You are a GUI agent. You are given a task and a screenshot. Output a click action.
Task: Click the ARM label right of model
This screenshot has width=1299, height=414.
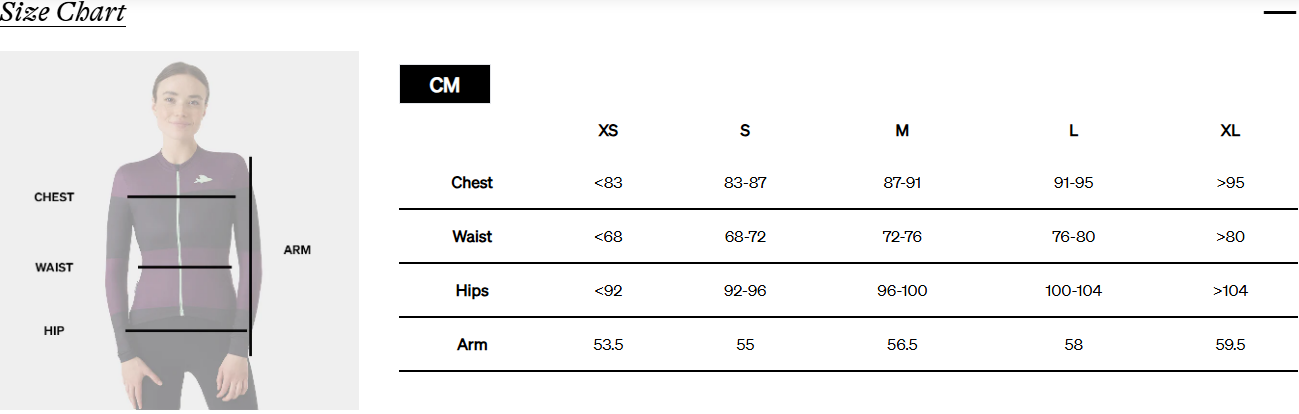(x=297, y=250)
